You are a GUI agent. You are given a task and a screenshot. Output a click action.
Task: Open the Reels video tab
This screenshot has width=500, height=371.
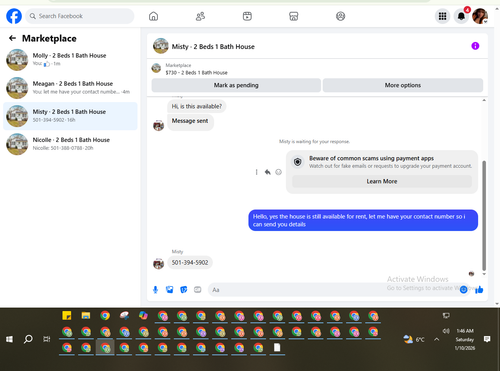click(247, 16)
